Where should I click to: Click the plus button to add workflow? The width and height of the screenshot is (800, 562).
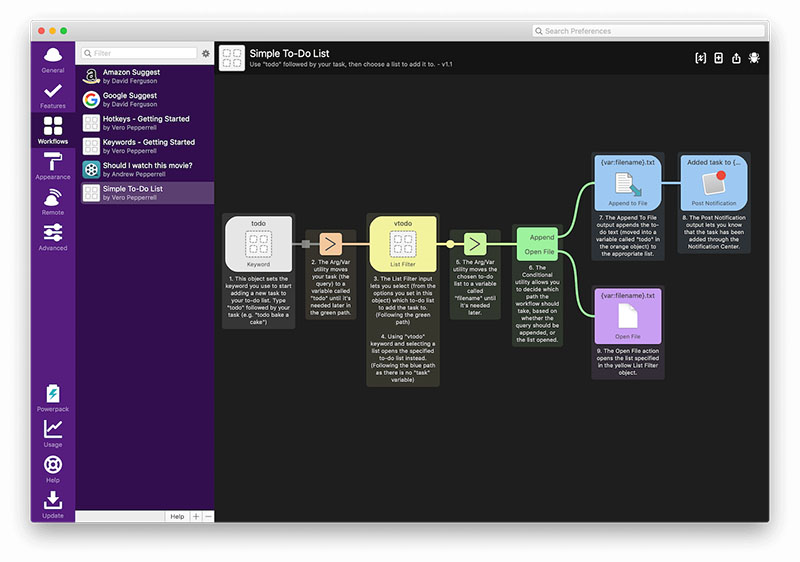(196, 517)
